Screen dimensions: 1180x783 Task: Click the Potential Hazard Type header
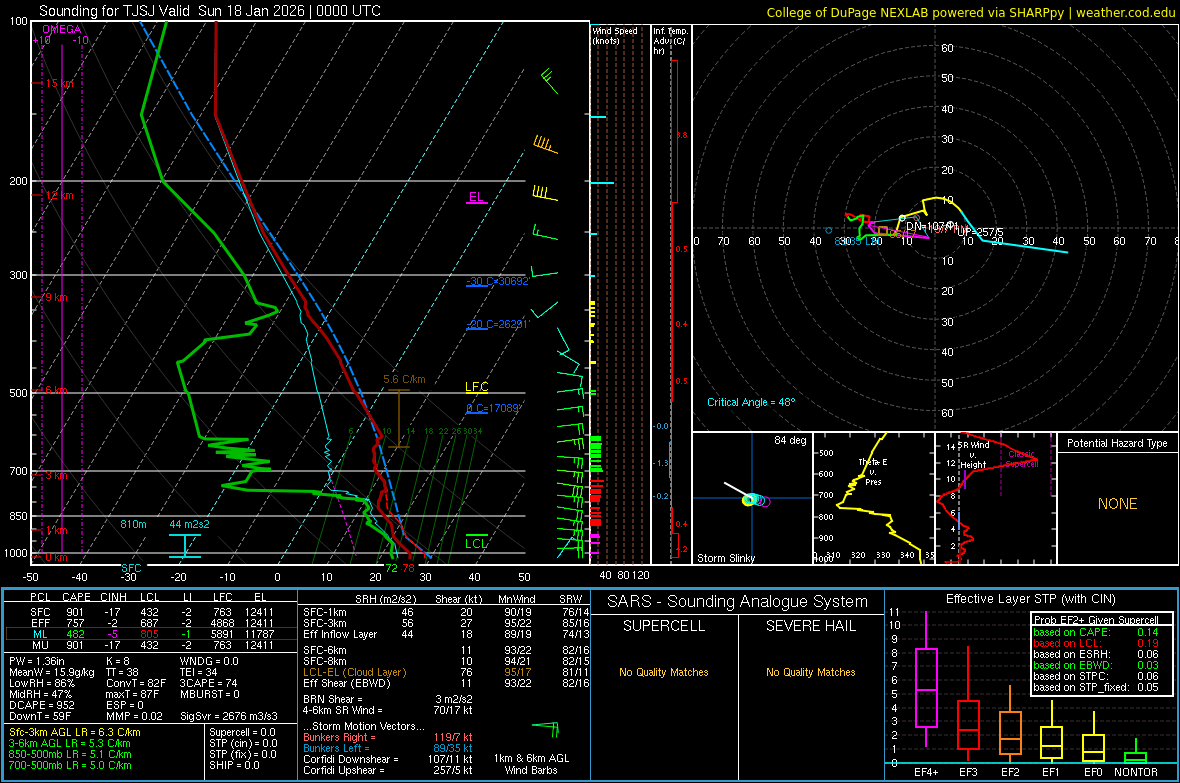1117,443
